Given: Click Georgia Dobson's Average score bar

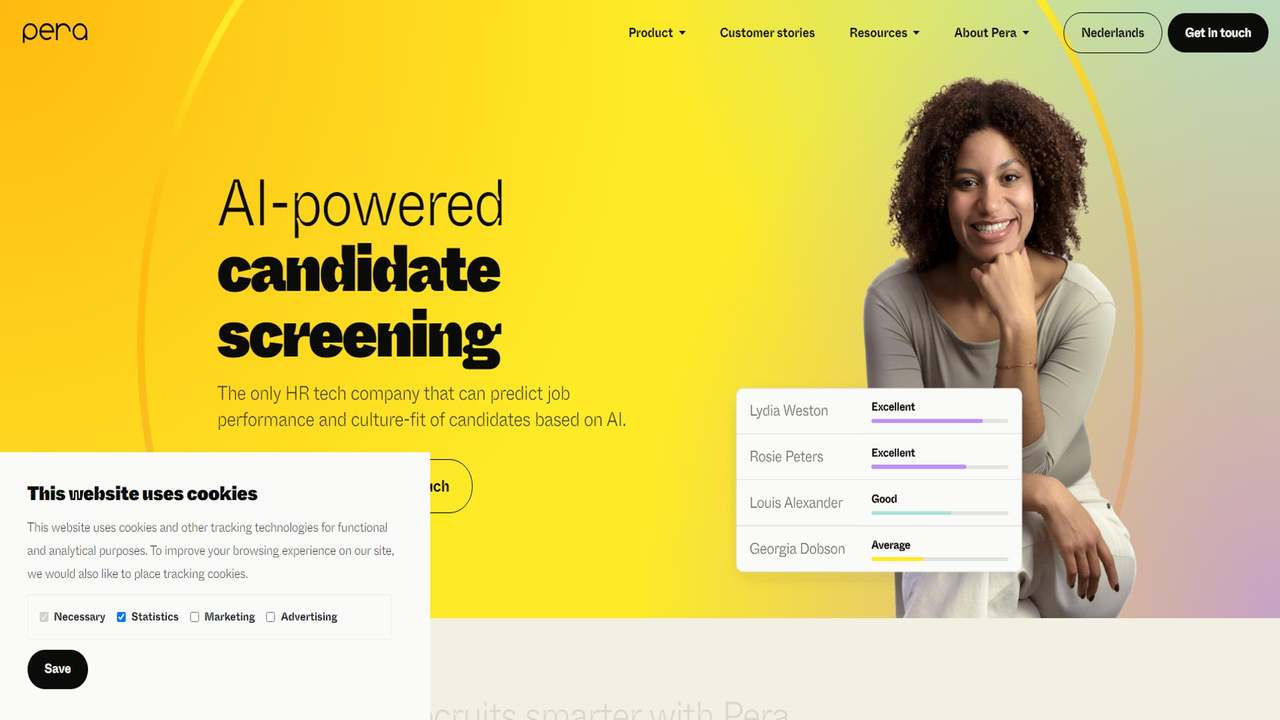Looking at the screenshot, I should (939, 559).
